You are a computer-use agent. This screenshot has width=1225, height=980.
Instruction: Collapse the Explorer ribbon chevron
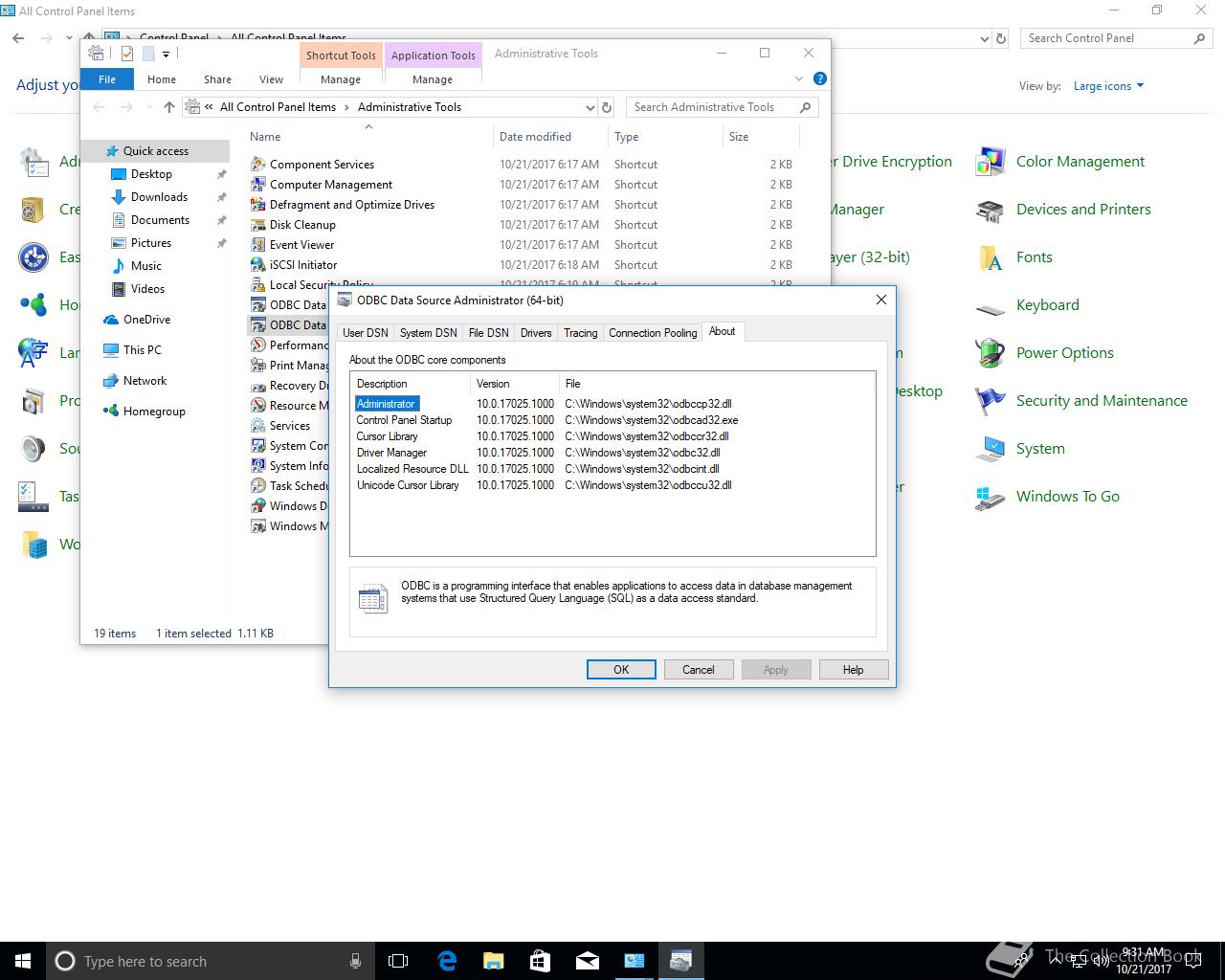coord(799,79)
